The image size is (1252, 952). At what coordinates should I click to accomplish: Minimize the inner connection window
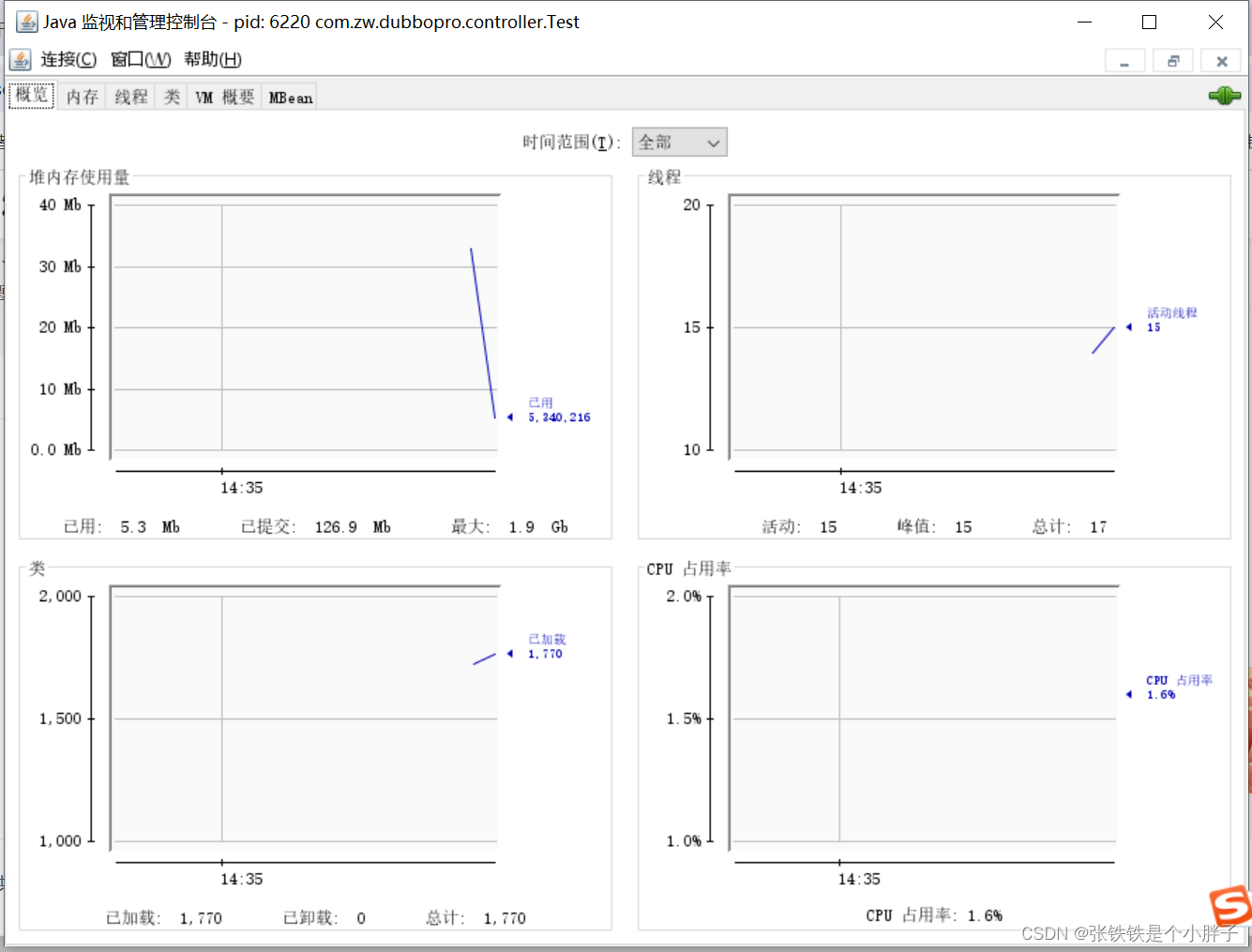click(x=1124, y=61)
